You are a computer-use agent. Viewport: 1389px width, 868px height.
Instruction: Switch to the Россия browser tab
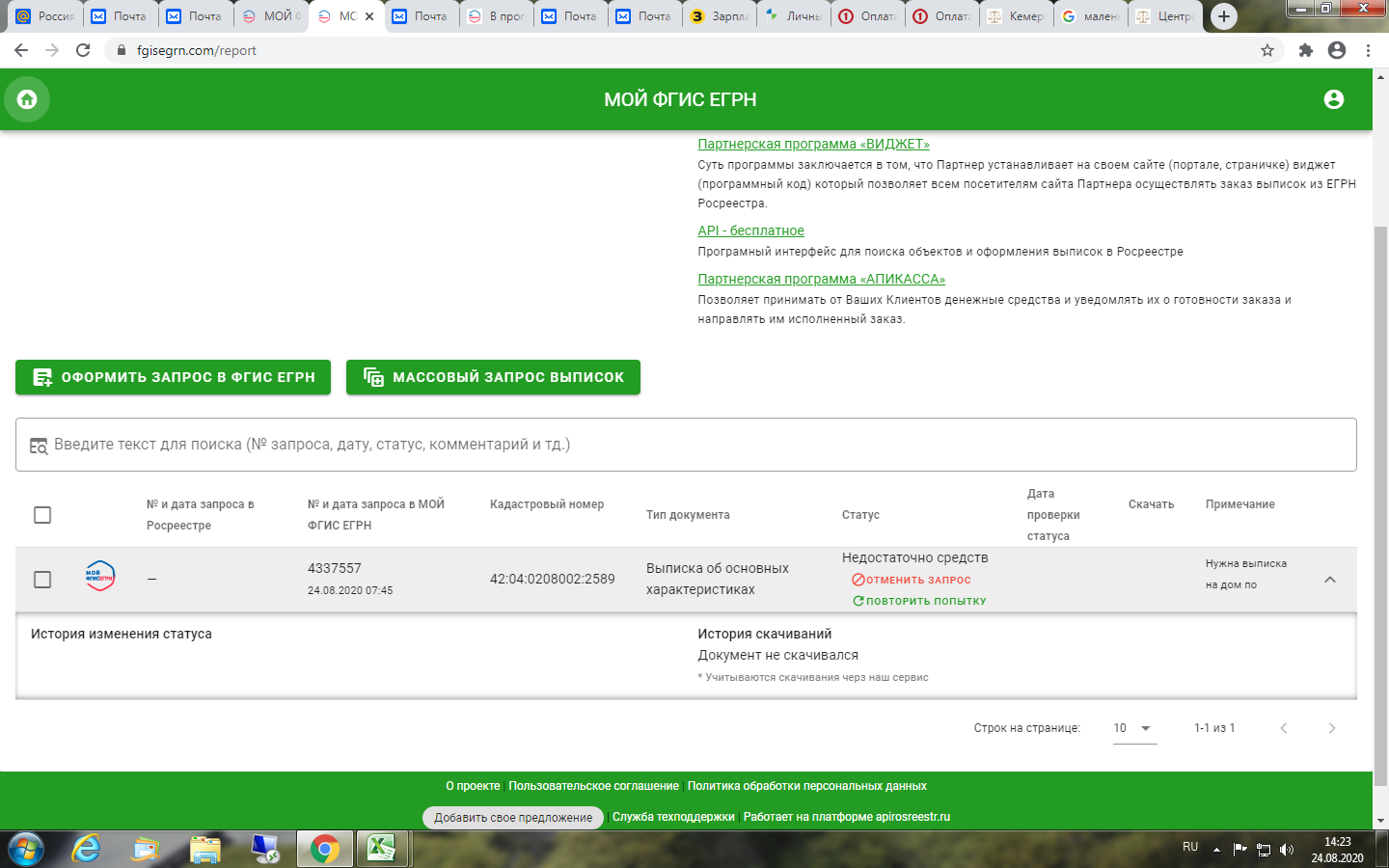pyautogui.click(x=44, y=16)
